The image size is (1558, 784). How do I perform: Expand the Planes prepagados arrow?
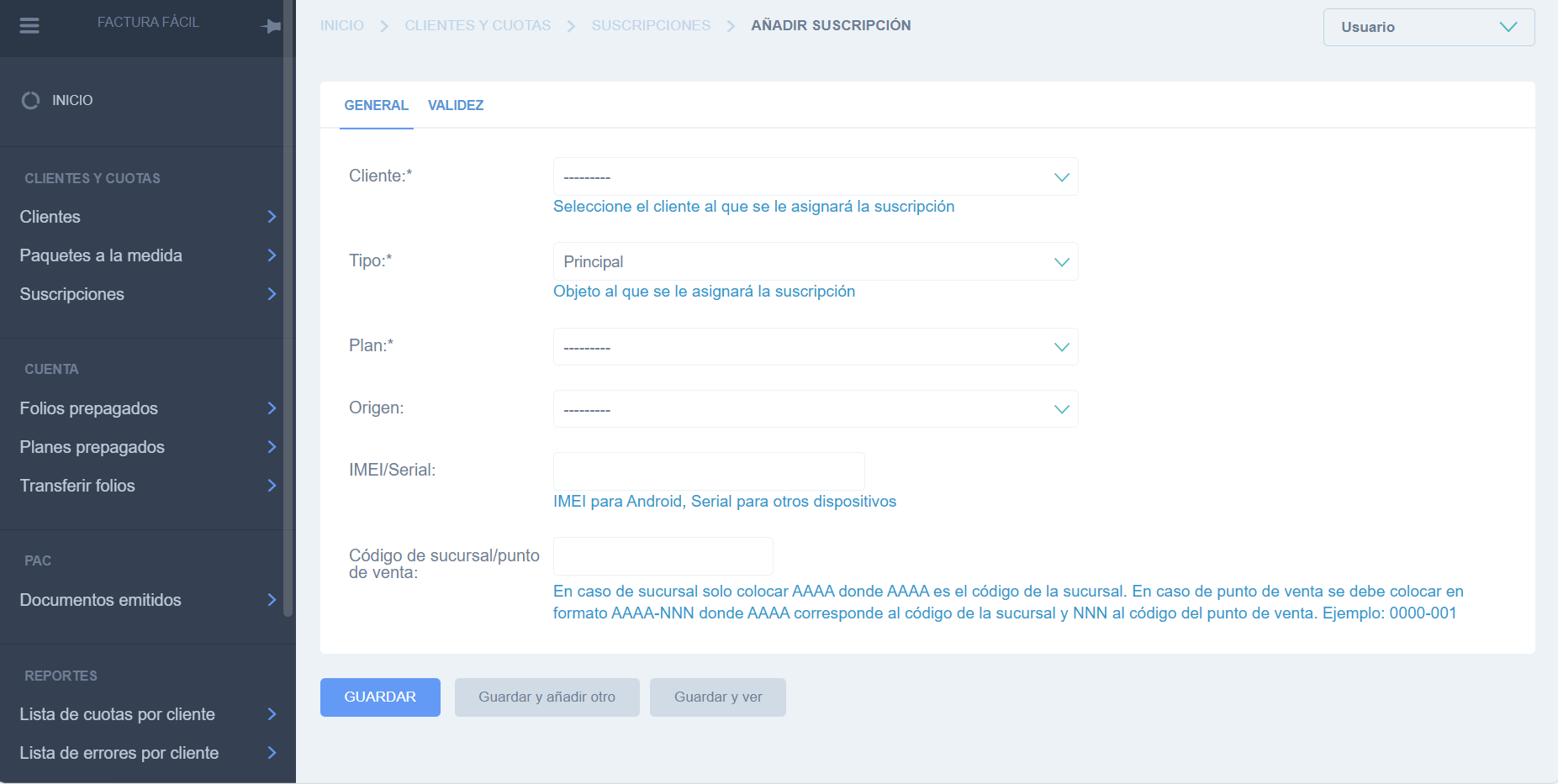tap(272, 447)
